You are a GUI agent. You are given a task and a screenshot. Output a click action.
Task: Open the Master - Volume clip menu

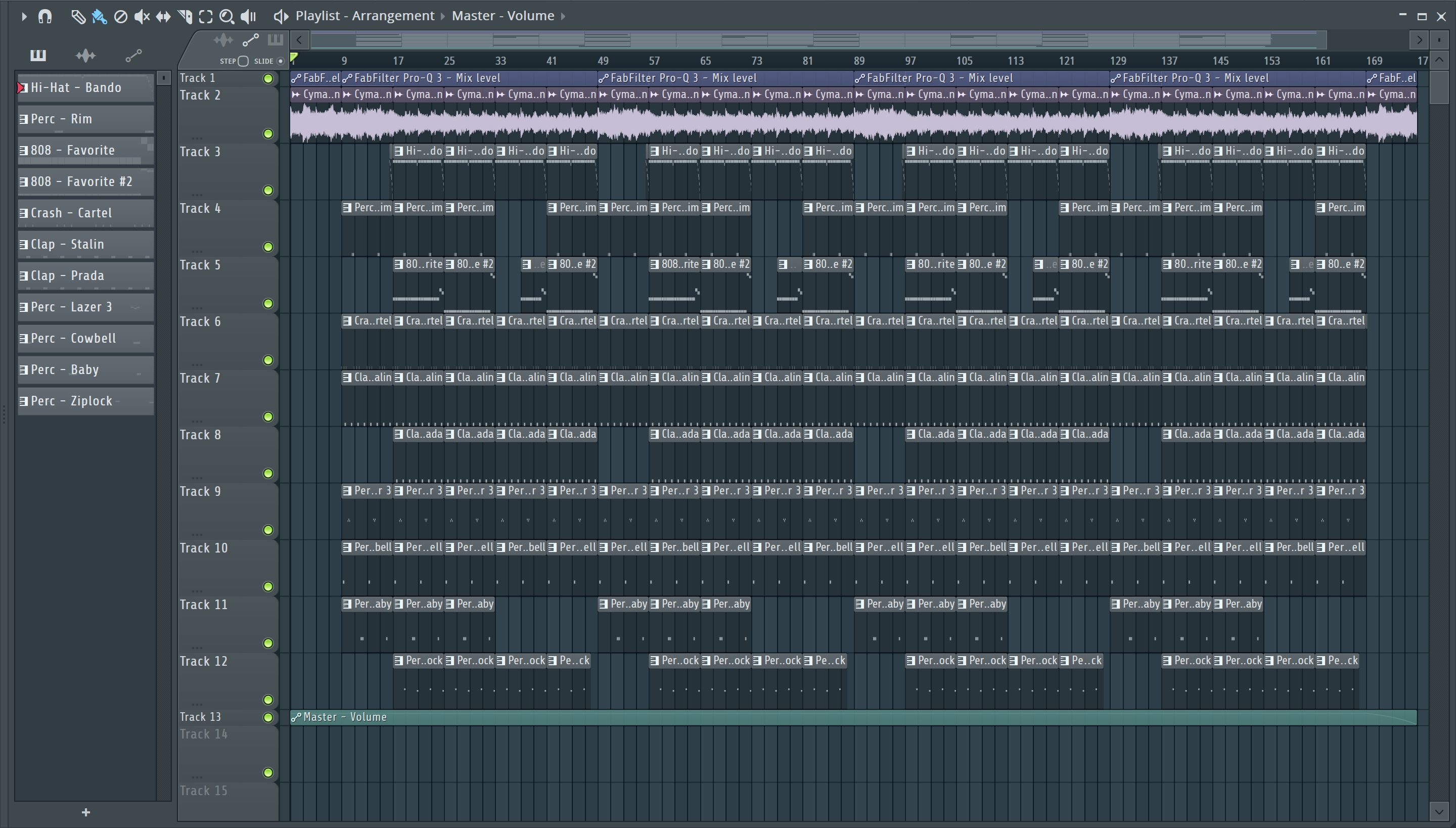point(503,16)
